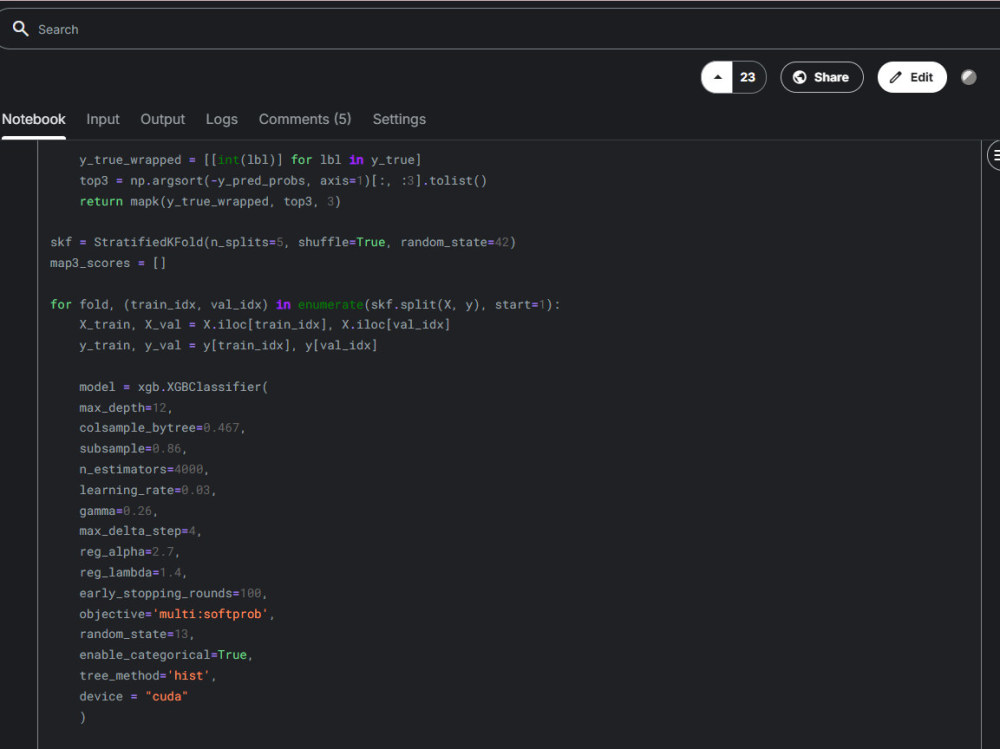Click the 'X_train, X_val' assignment line
Viewport: 1000px width, 749px height.
265,325
